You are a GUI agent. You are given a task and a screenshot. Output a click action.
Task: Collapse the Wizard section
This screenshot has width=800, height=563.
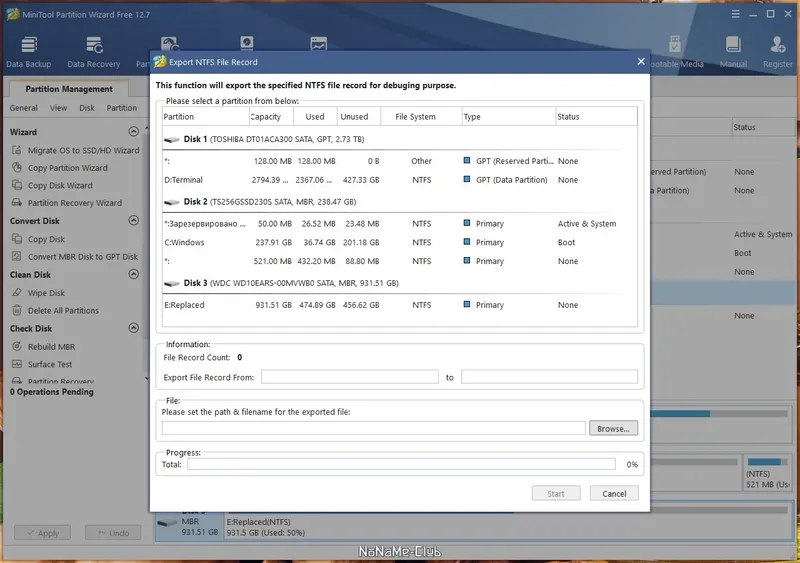(134, 132)
